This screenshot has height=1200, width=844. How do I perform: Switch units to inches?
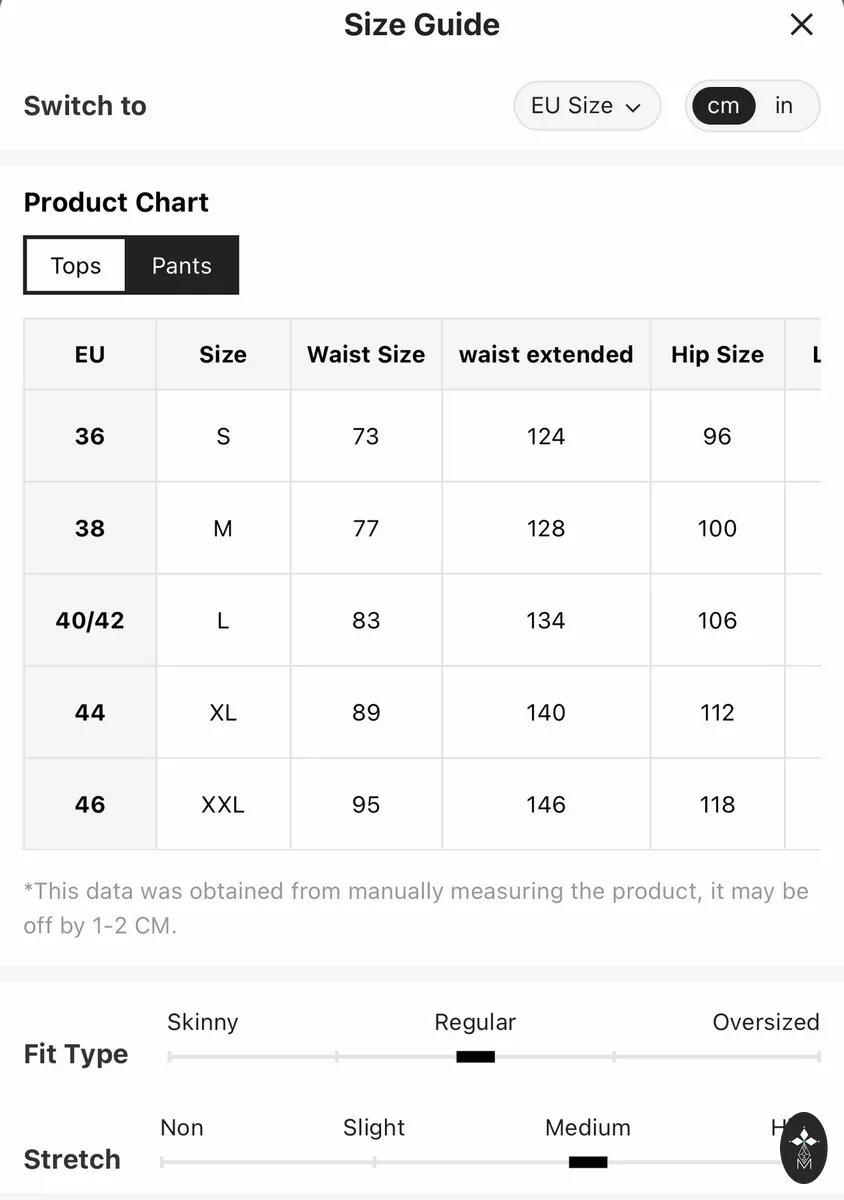click(x=784, y=106)
